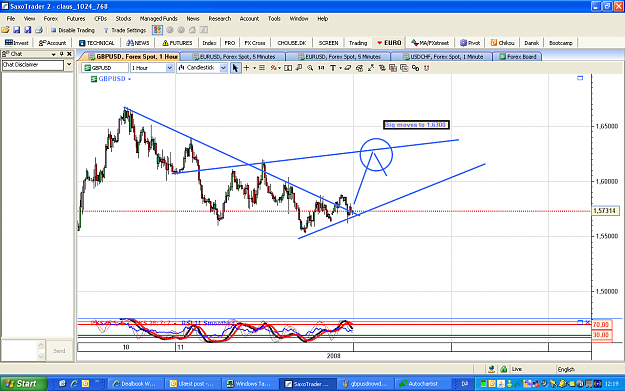Image resolution: width=625 pixels, height=391 pixels.
Task: Open Autochartist taskbar item
Action: (423, 384)
